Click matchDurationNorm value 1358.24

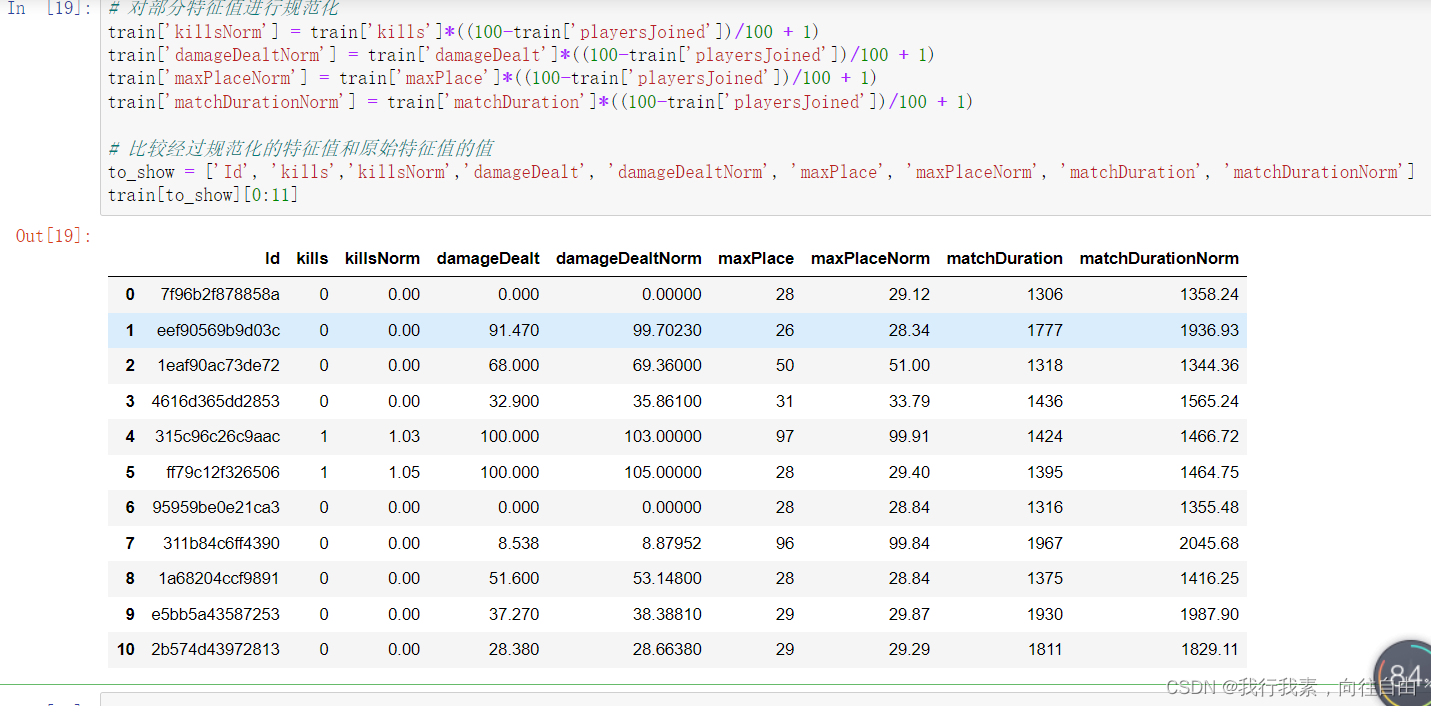coord(1209,294)
